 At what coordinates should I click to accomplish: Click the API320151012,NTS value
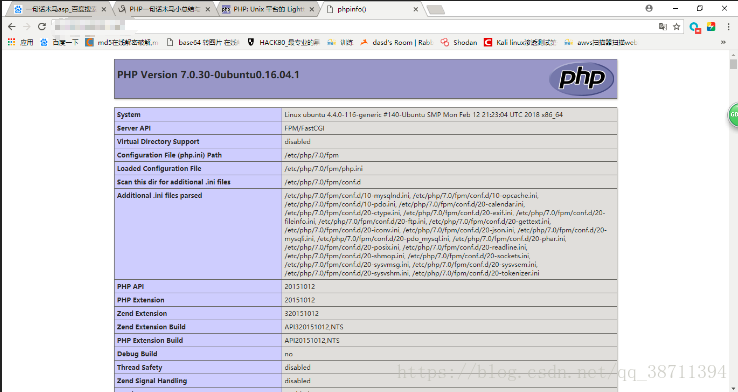(x=313, y=327)
